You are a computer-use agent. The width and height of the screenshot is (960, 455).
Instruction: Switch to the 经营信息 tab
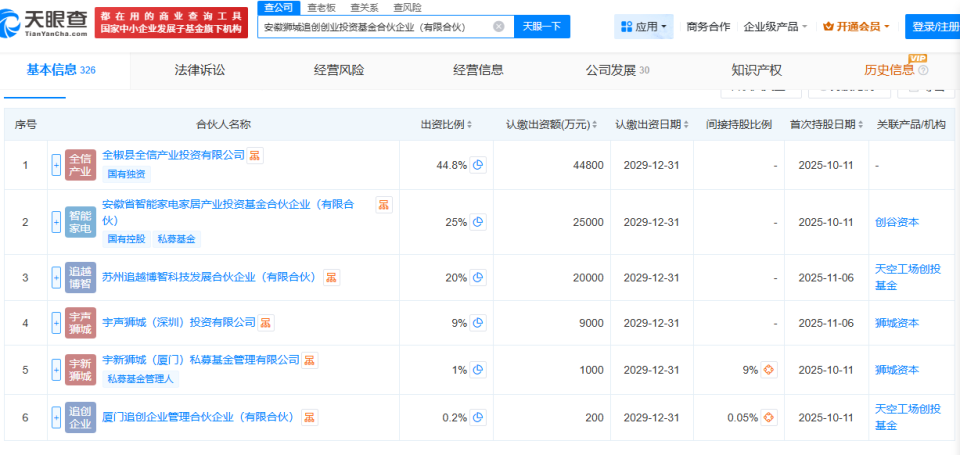[x=478, y=70]
